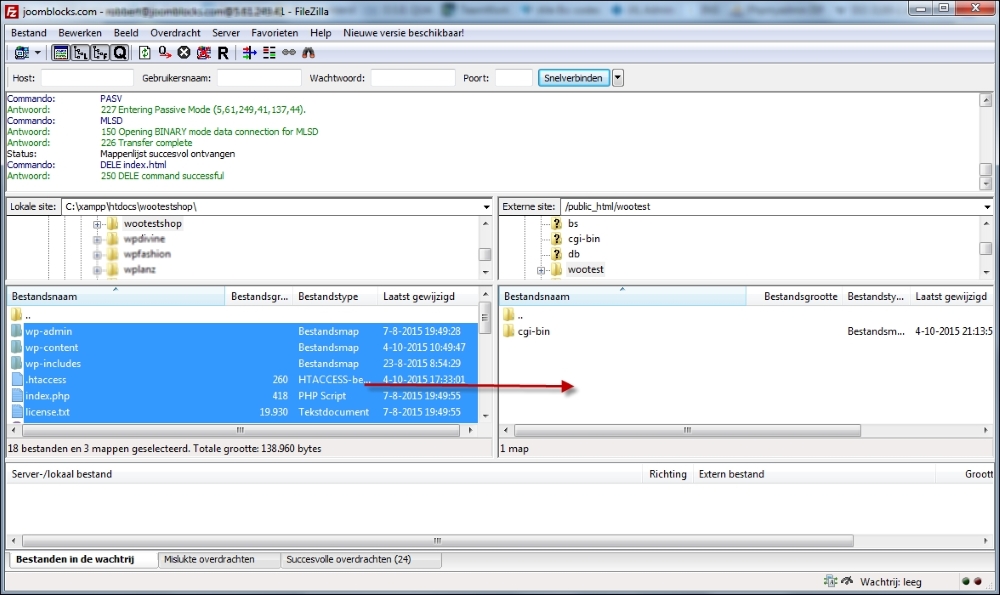Toggle synchronized browsing icon
This screenshot has height=595, width=1000.
pos(289,53)
